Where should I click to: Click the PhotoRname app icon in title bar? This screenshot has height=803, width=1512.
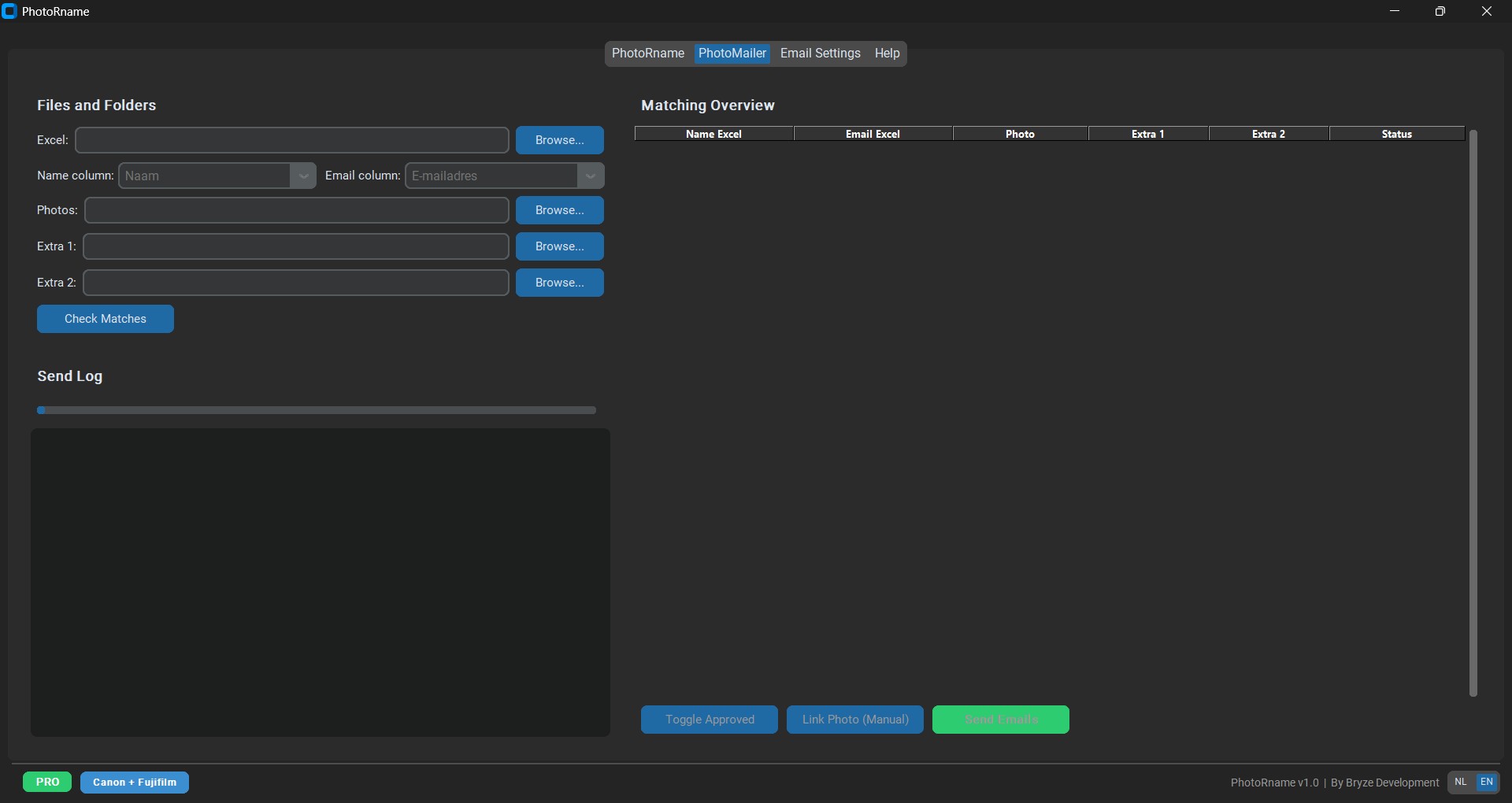[x=9, y=12]
